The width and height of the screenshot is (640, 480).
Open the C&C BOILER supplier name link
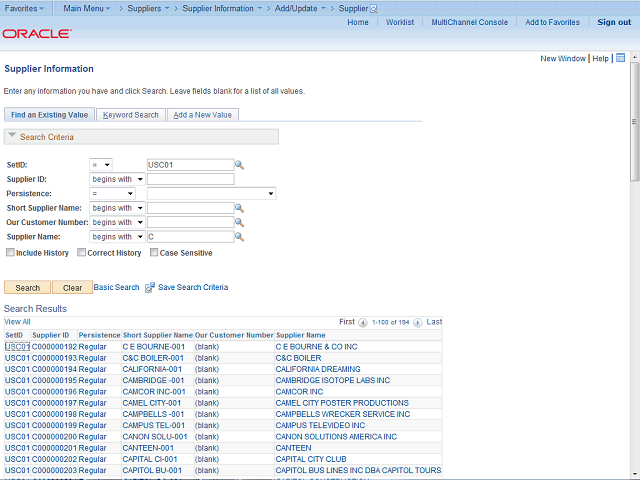pos(298,358)
